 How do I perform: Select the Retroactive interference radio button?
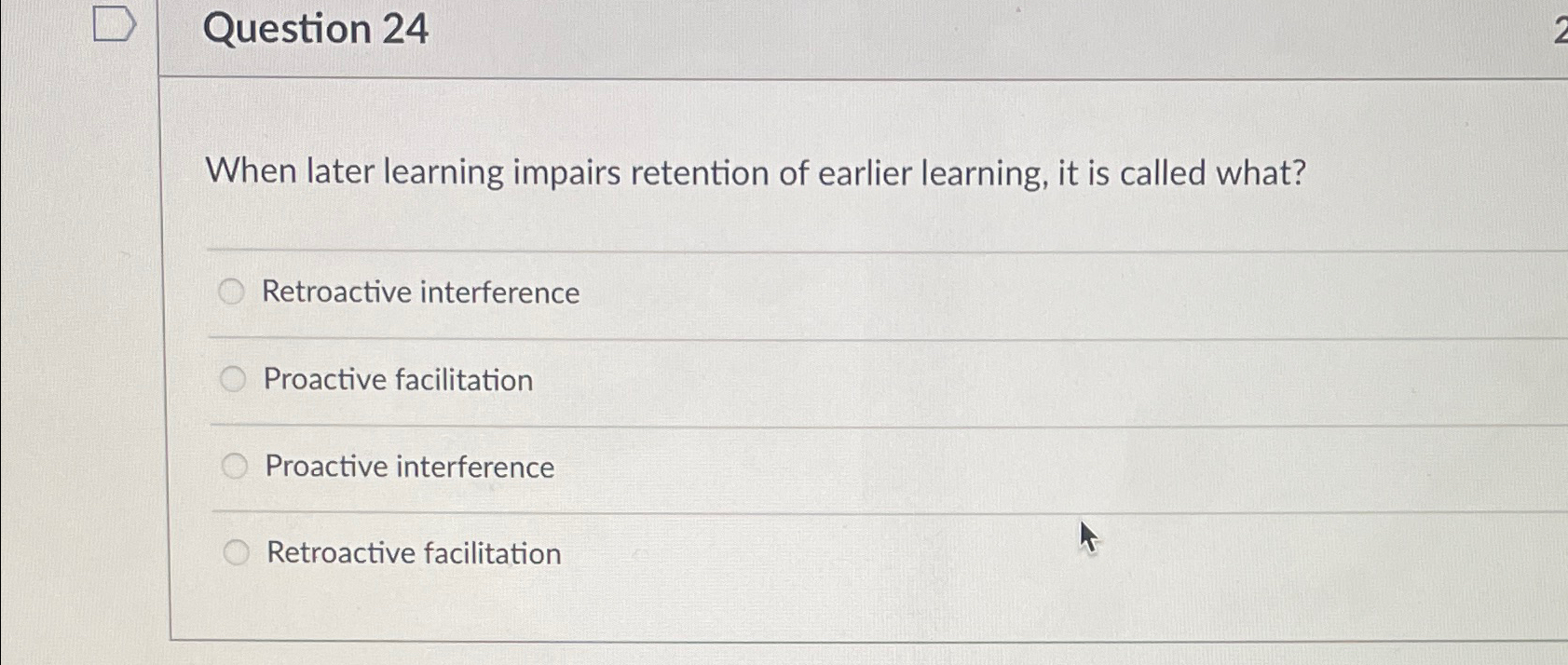pos(232,292)
